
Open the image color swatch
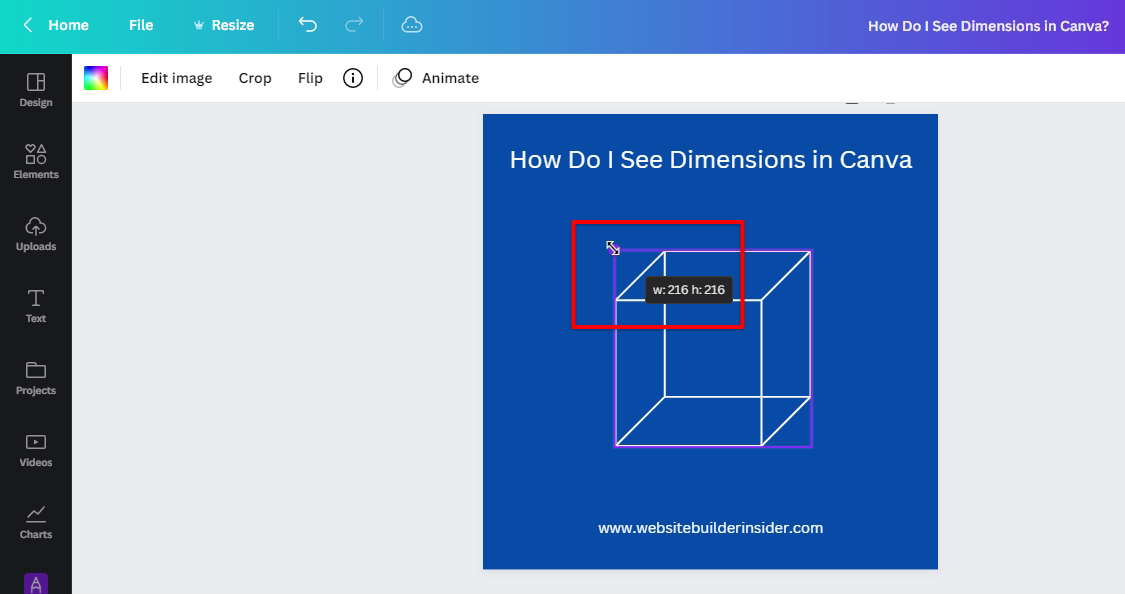tap(96, 76)
